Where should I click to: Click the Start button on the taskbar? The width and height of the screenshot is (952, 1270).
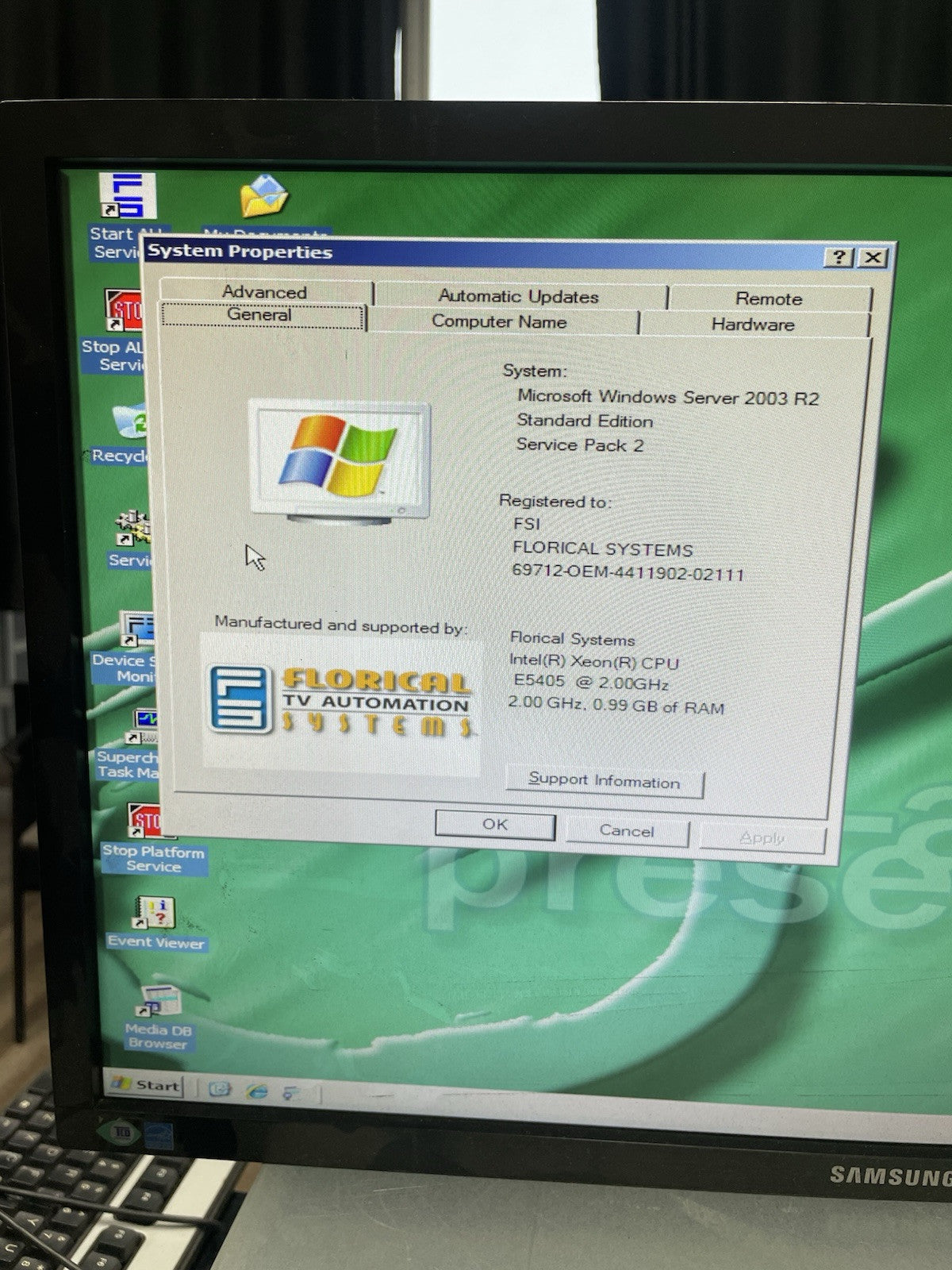coord(145,1085)
